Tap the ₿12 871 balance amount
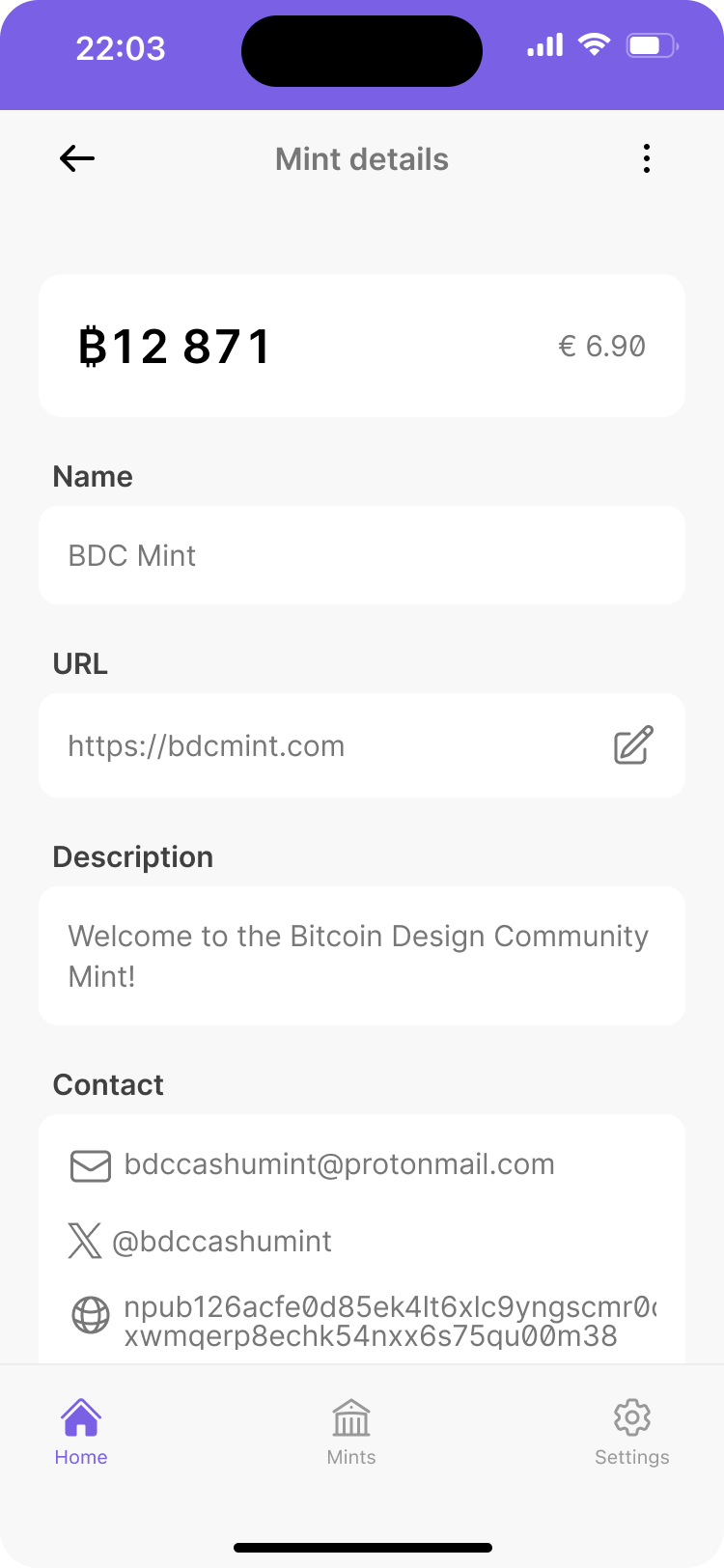Viewport: 724px width, 1568px height. coord(175,347)
